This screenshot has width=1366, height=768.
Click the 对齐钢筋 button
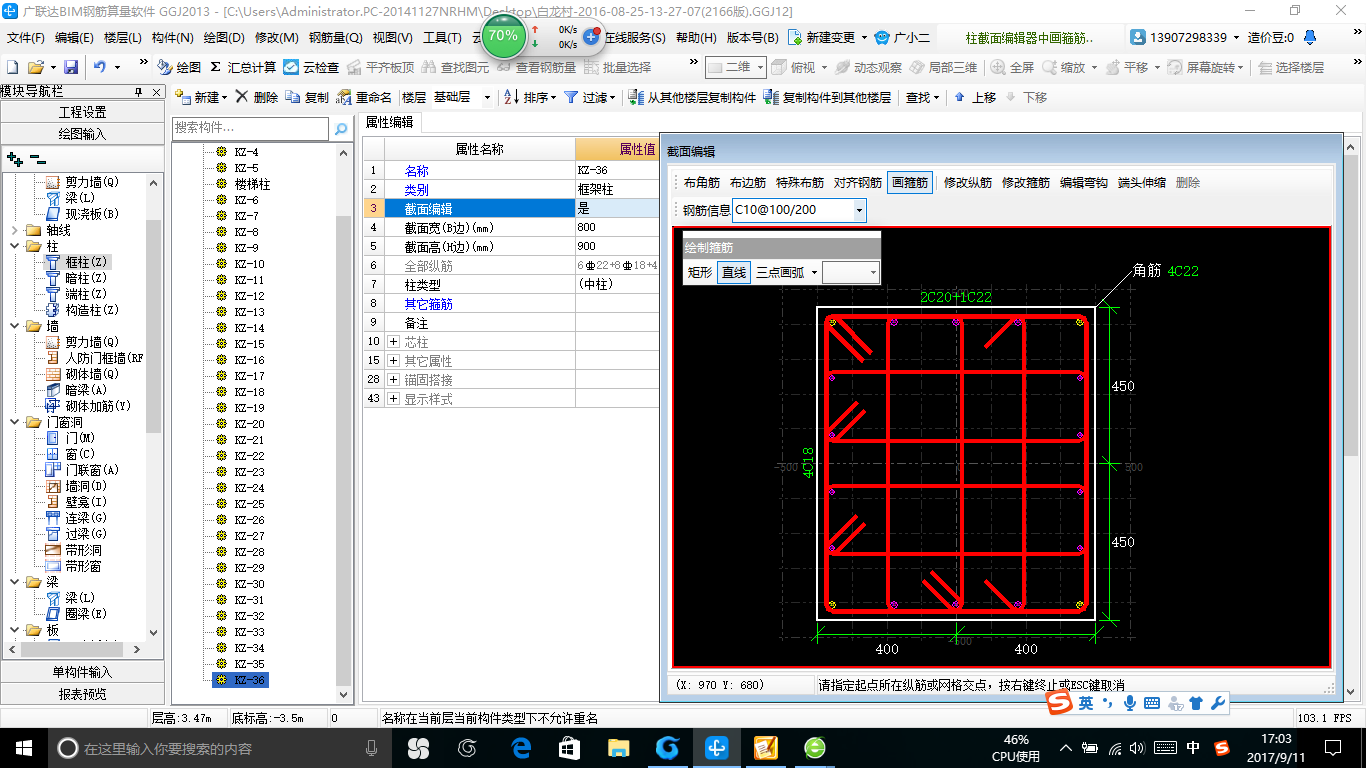858,183
